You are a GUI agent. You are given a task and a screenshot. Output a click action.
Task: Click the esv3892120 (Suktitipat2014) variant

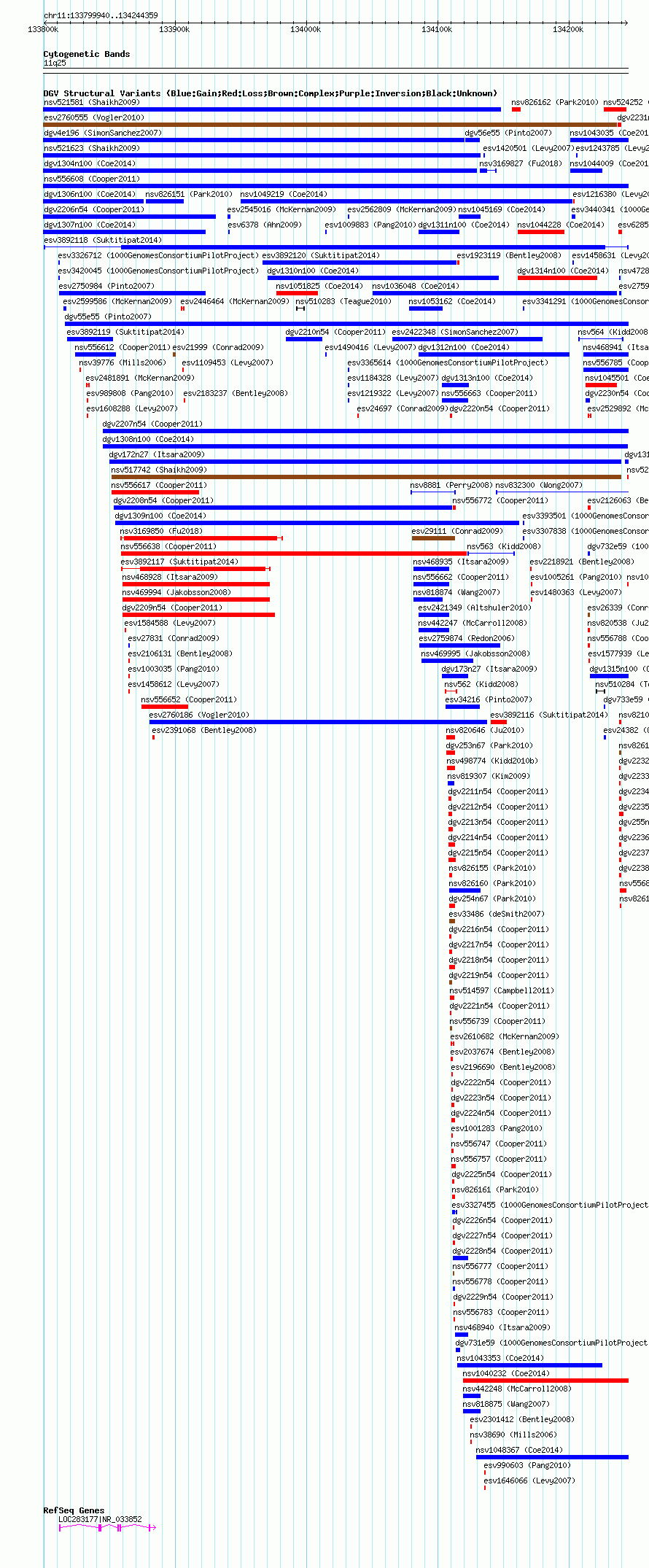360,263
